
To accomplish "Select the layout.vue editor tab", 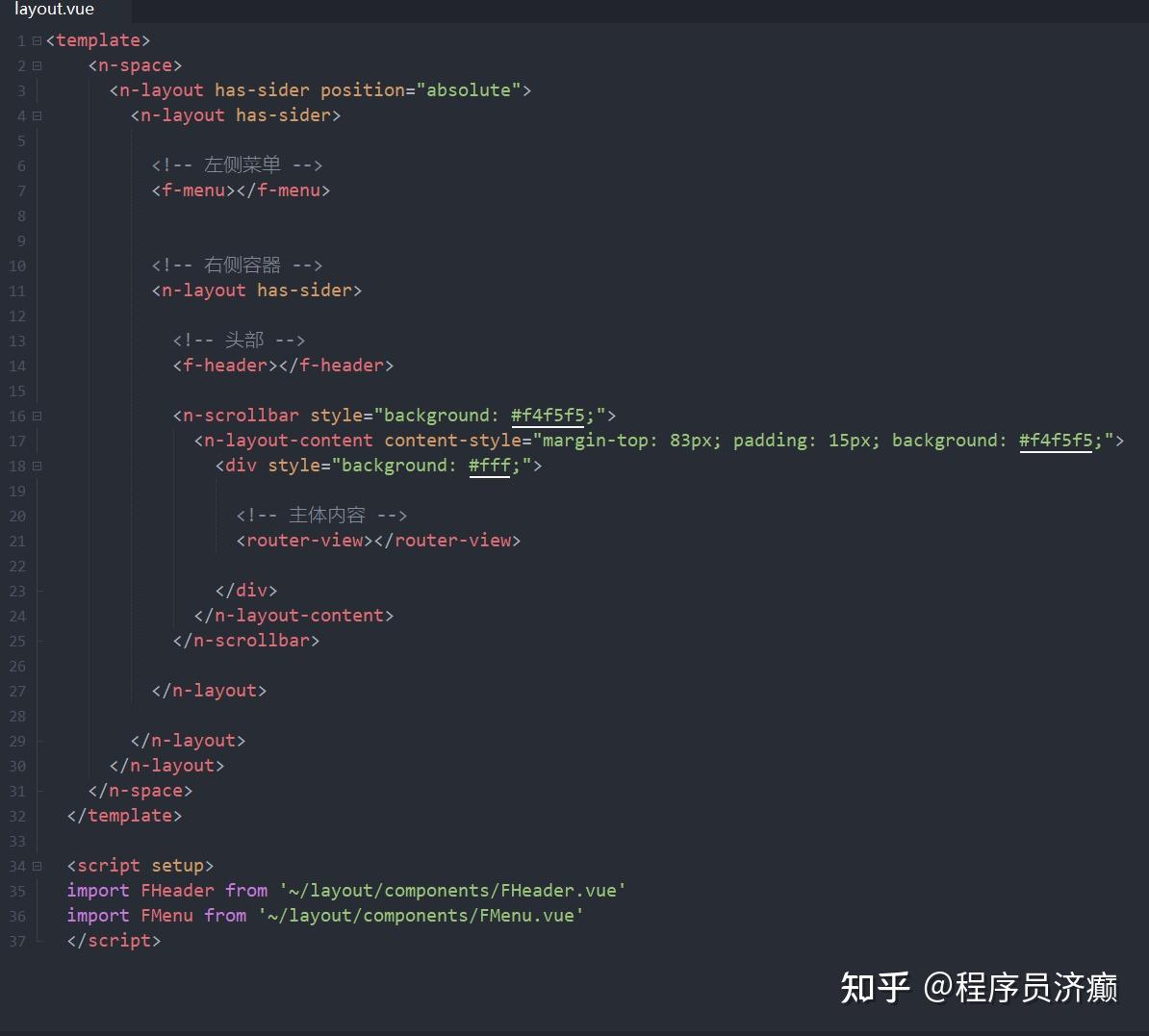I will pyautogui.click(x=54, y=11).
